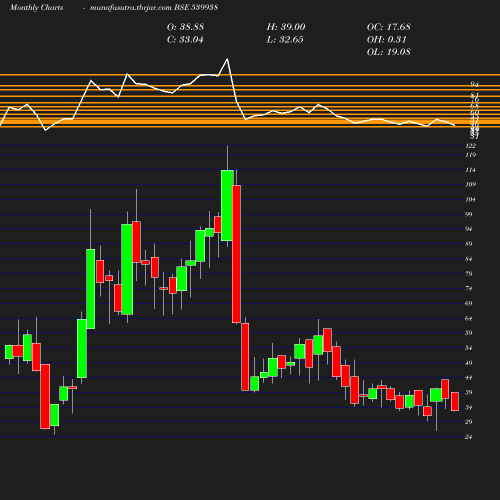The height and width of the screenshot is (500, 500).
Task: Click the "Monthly Charts" title text
Action: [x=36, y=7]
